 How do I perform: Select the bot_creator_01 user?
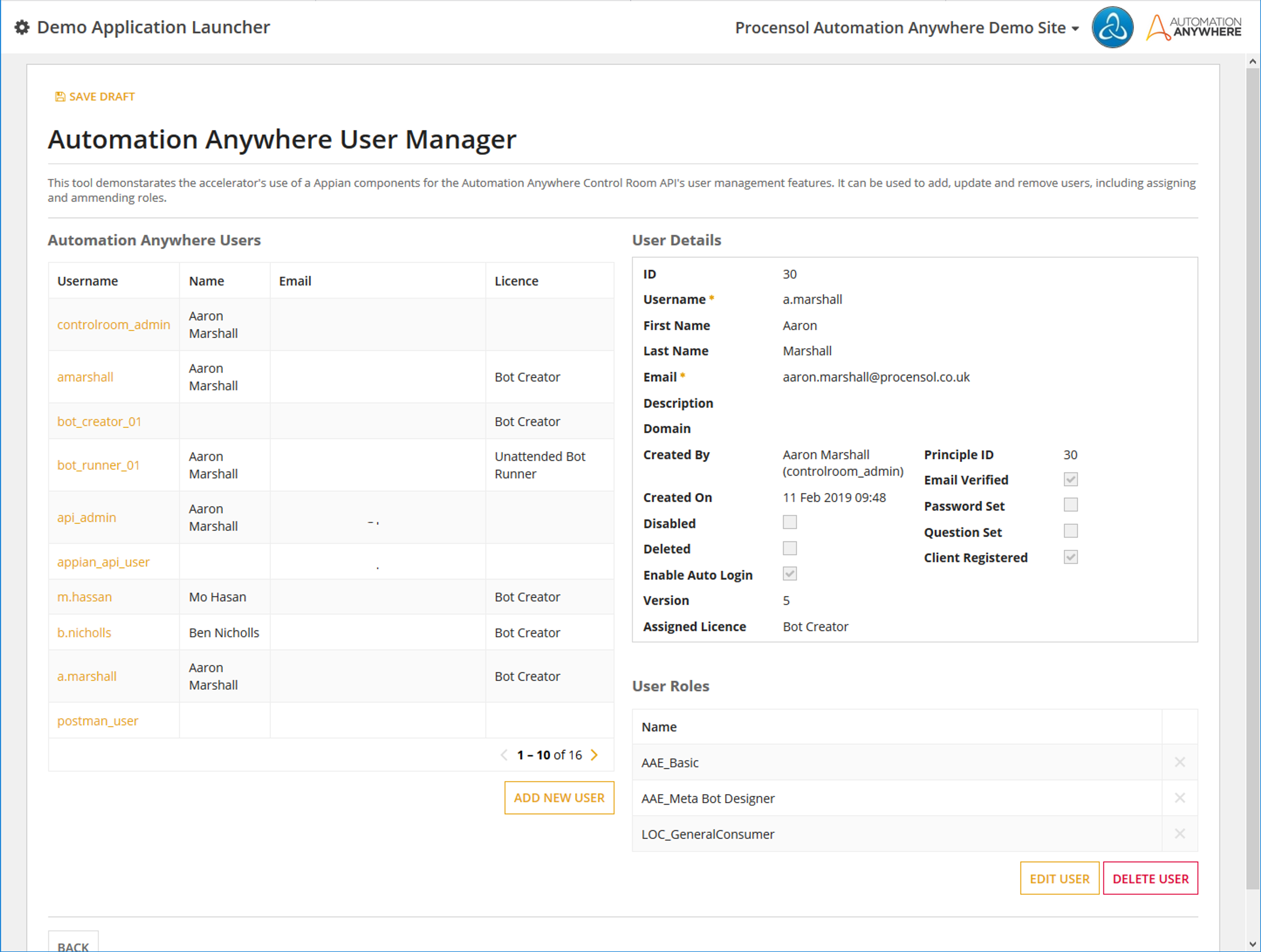pos(99,422)
